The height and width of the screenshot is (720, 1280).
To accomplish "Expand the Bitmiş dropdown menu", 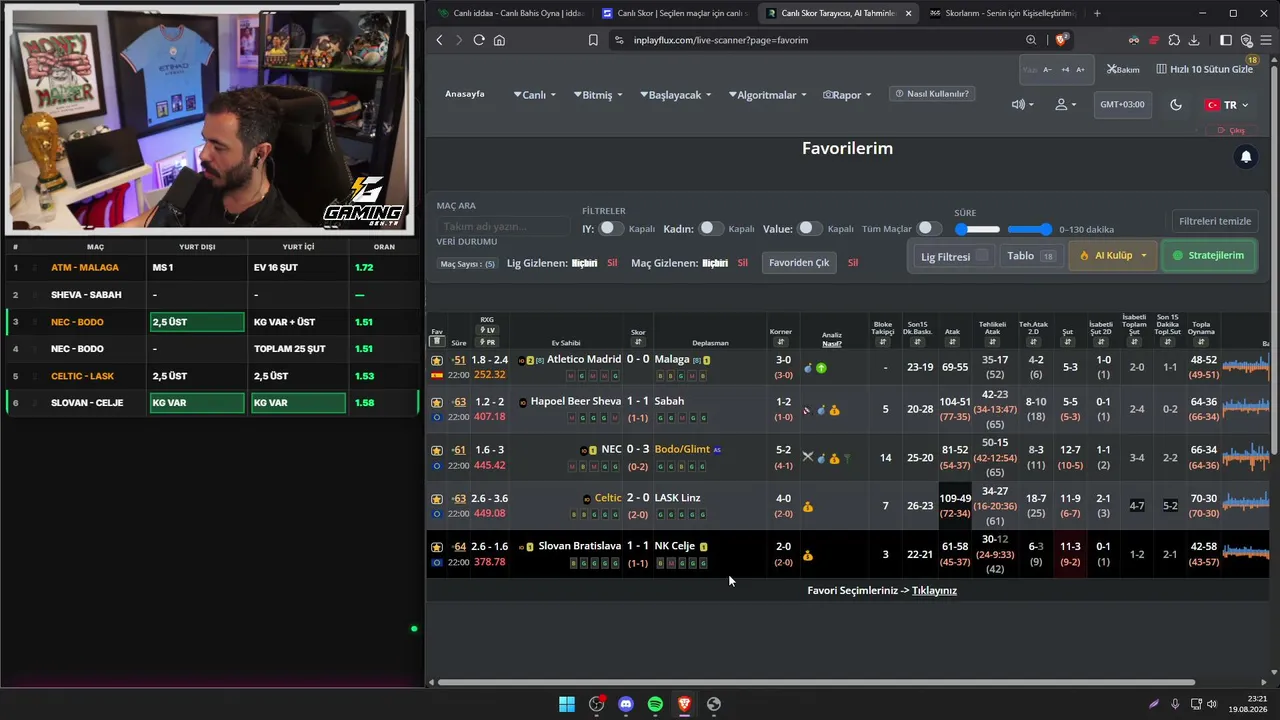I will tap(598, 95).
